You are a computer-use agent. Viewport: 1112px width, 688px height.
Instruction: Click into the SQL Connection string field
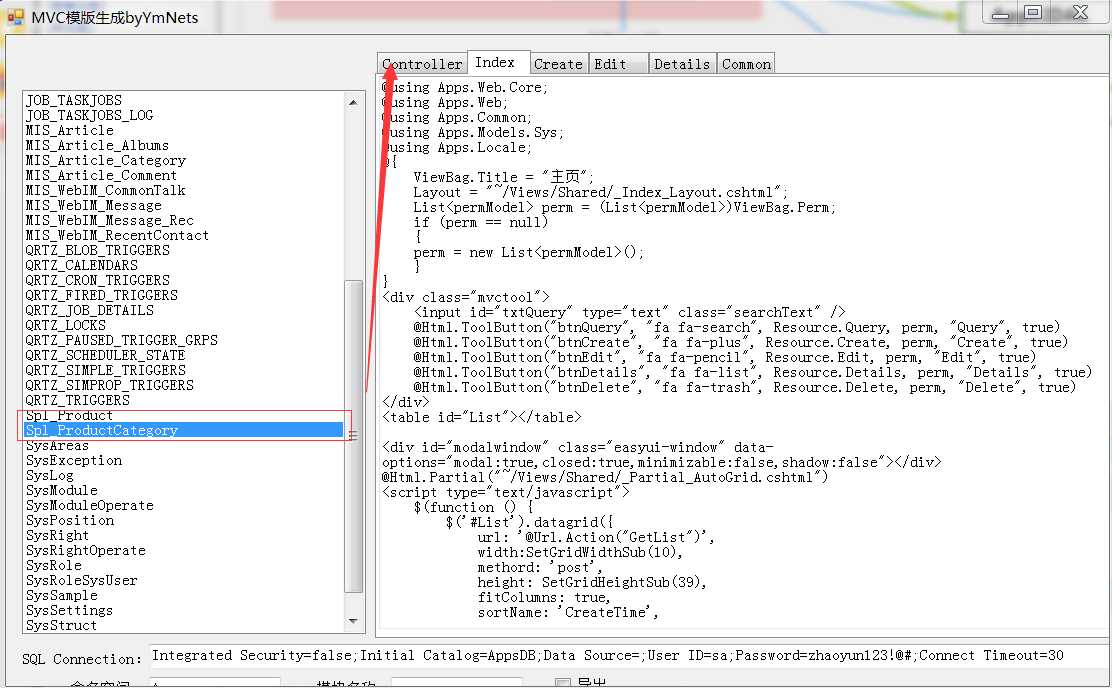(628, 655)
